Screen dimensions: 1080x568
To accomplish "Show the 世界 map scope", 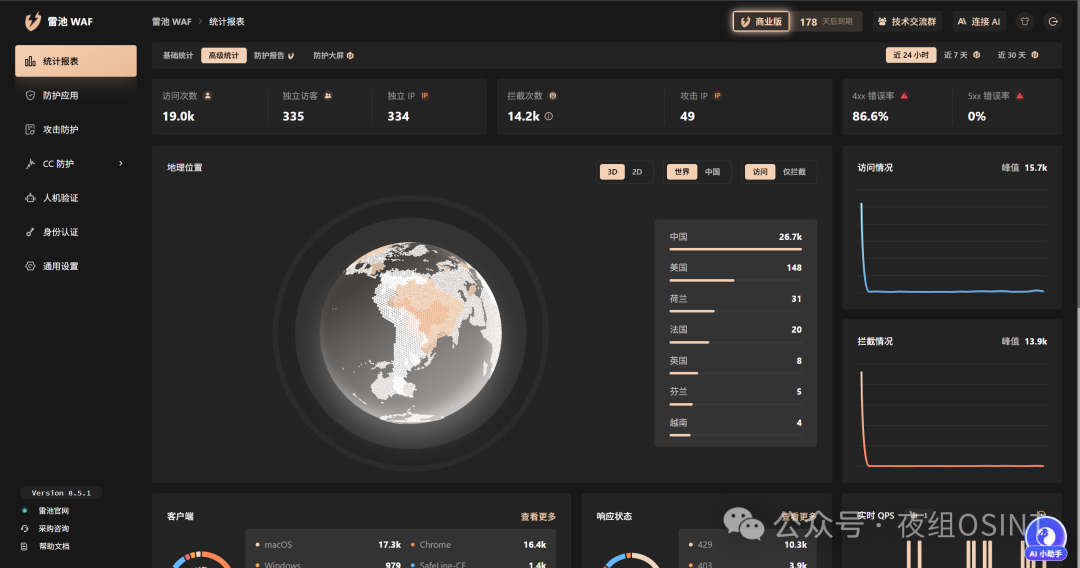I will click(682, 172).
